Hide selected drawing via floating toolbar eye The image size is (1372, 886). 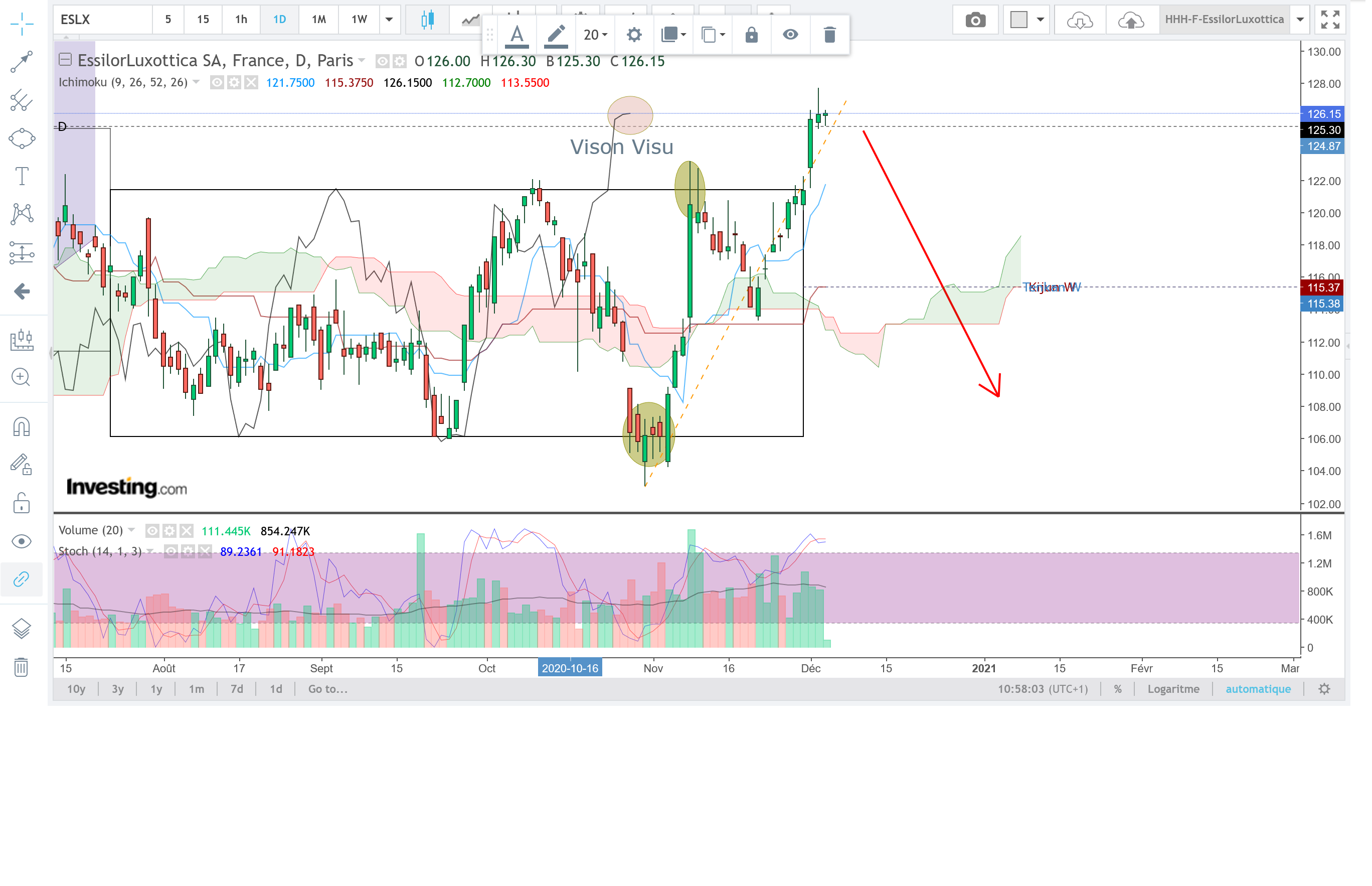point(790,35)
